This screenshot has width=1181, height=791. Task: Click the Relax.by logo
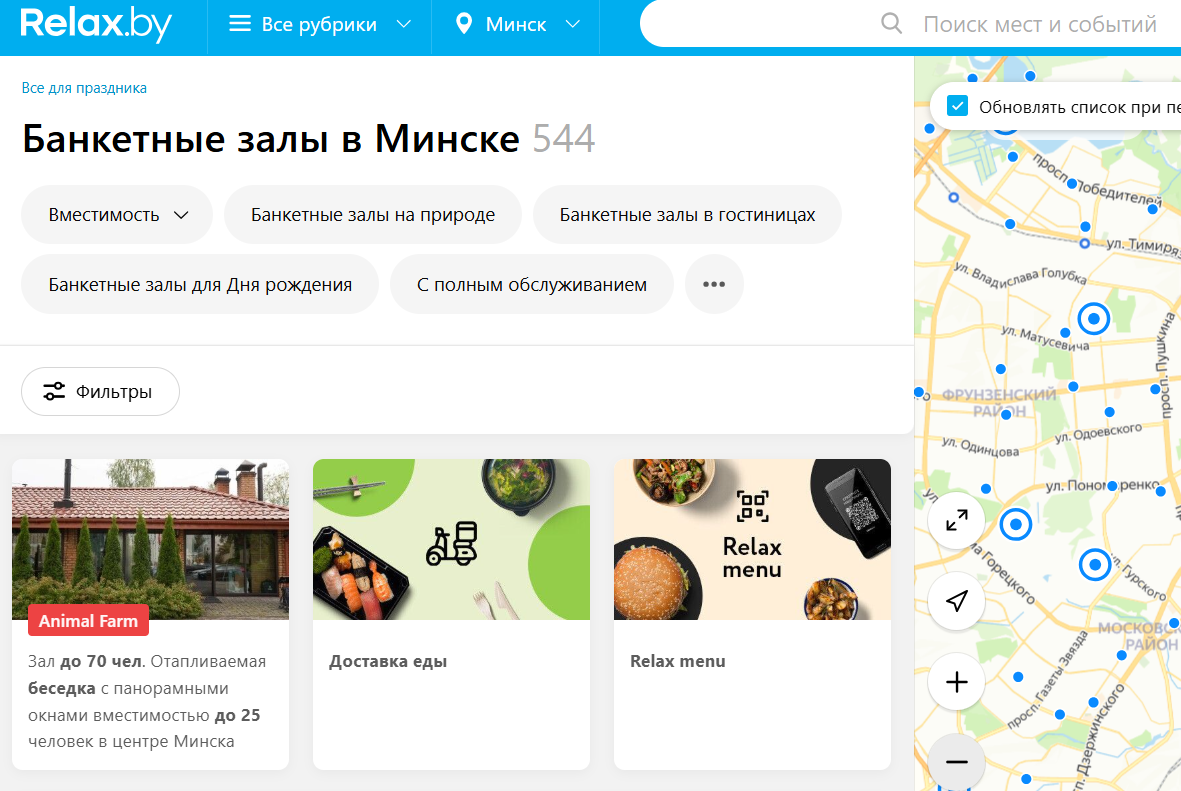click(96, 24)
